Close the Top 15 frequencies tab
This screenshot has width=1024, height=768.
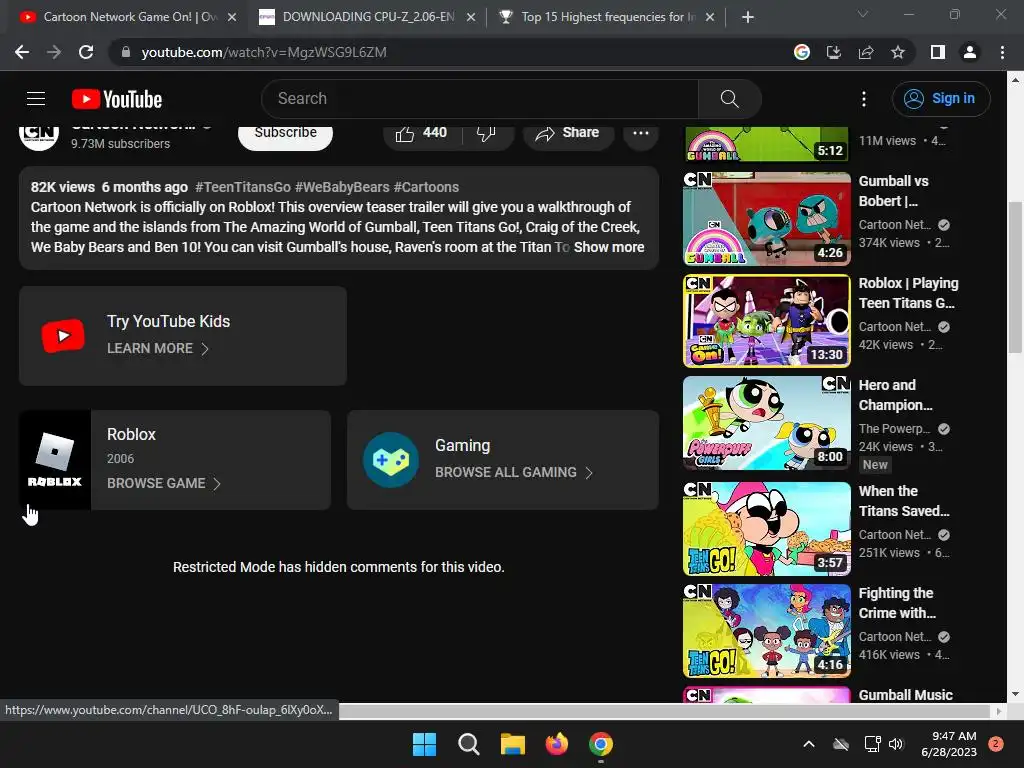point(710,18)
